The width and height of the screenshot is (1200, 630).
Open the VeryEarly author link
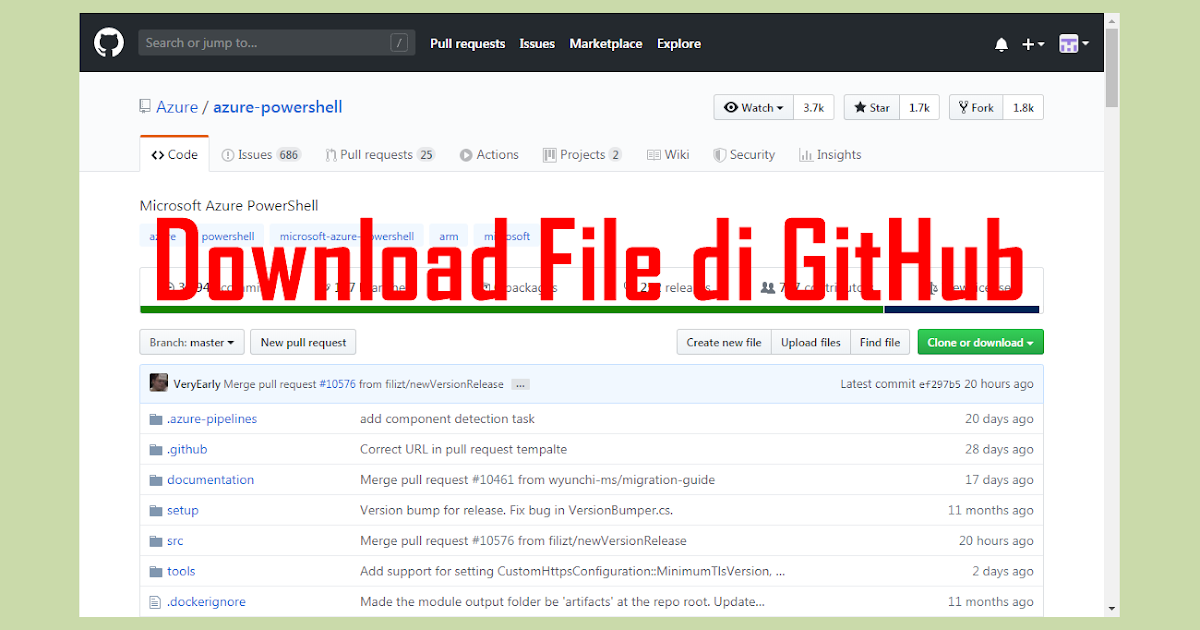(x=197, y=384)
